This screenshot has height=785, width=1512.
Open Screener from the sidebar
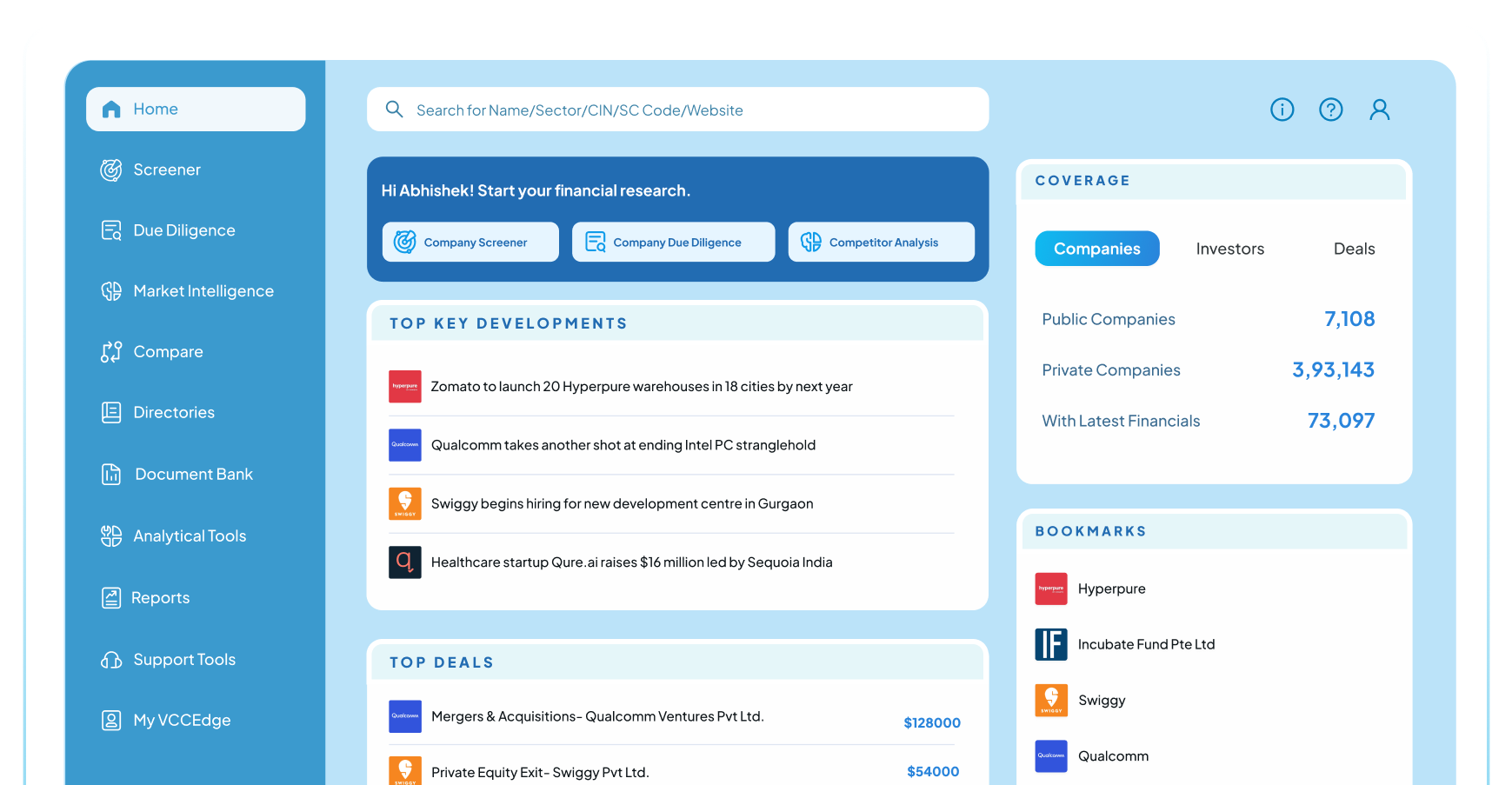click(x=166, y=170)
